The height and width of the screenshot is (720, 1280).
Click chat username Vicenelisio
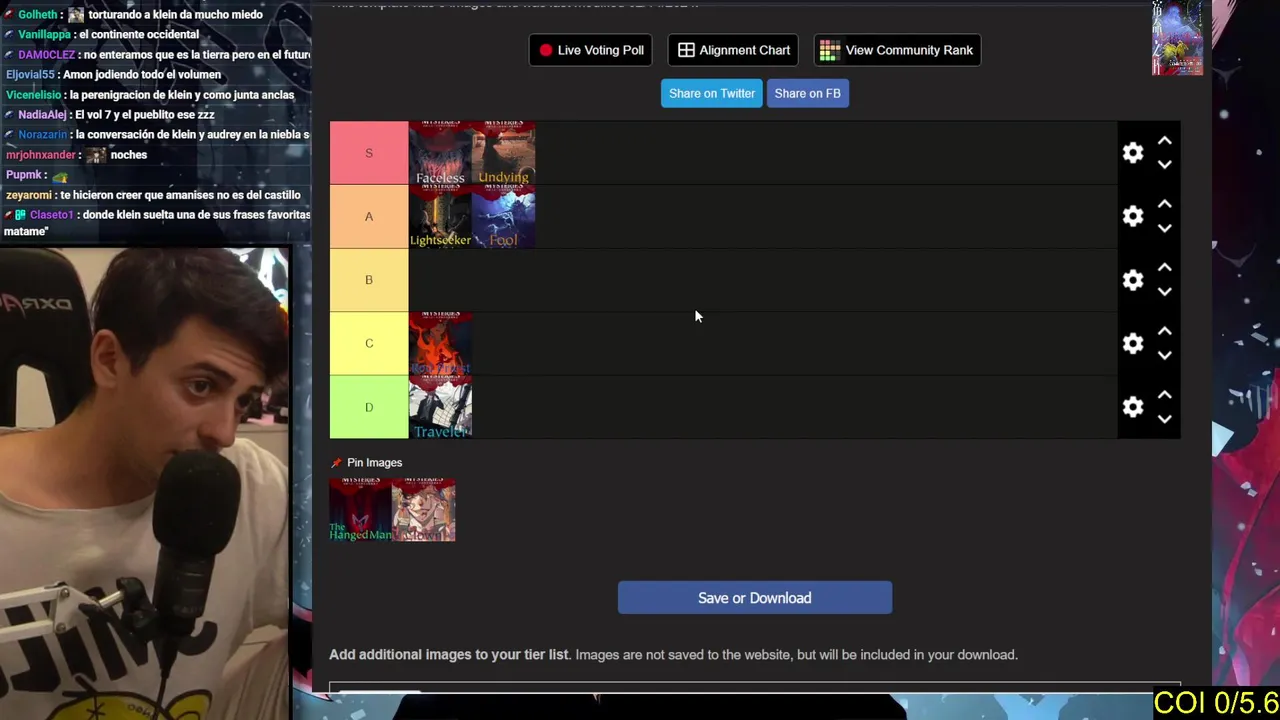(34, 95)
